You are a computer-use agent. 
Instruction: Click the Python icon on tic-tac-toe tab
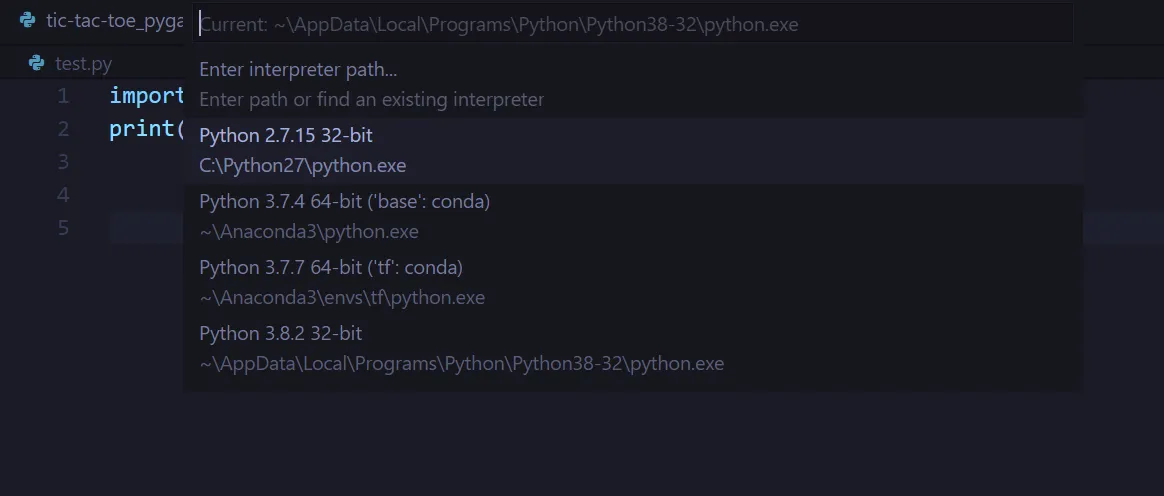[28, 20]
